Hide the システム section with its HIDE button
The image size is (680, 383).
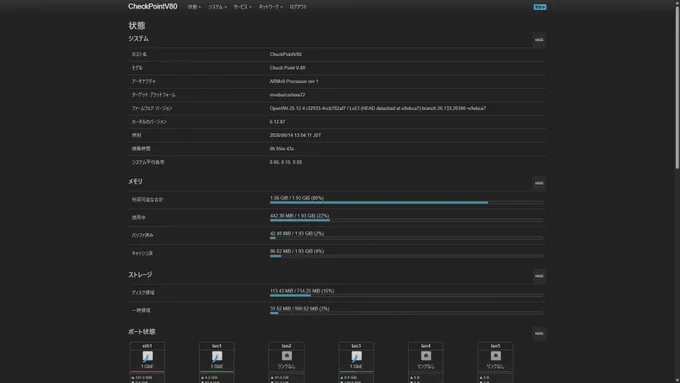[539, 39]
